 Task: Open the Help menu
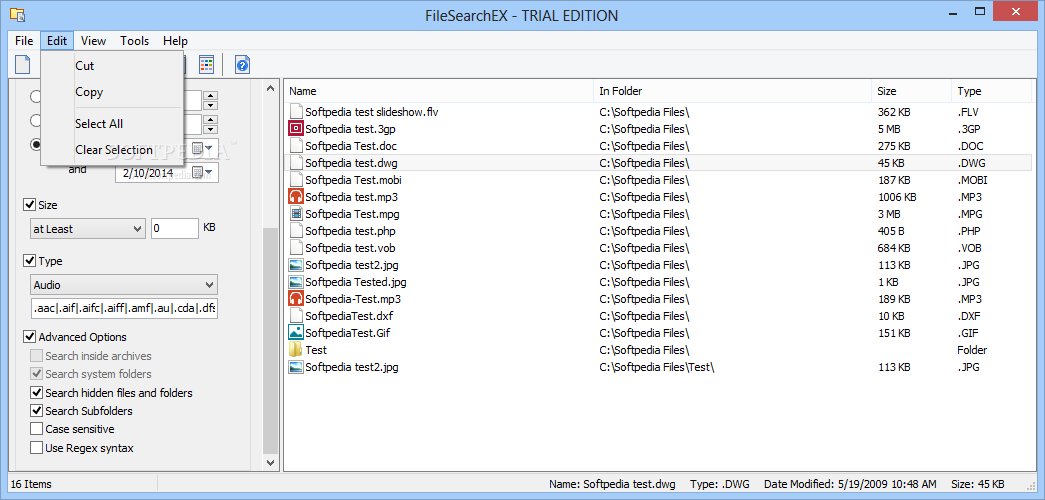click(175, 41)
